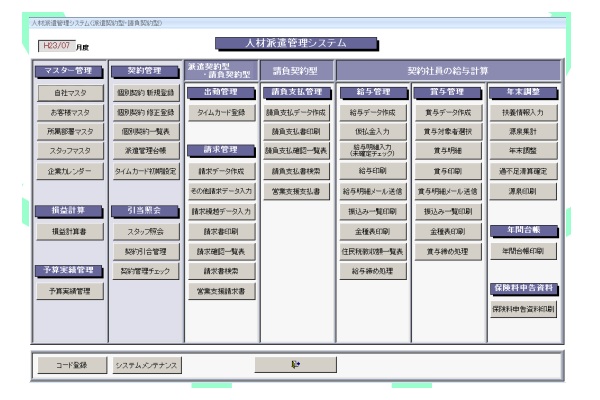Image resolution: width=600 pixels, height=400 pixels.
Task: Open 年間台帳印刷 button
Action: coord(523,251)
